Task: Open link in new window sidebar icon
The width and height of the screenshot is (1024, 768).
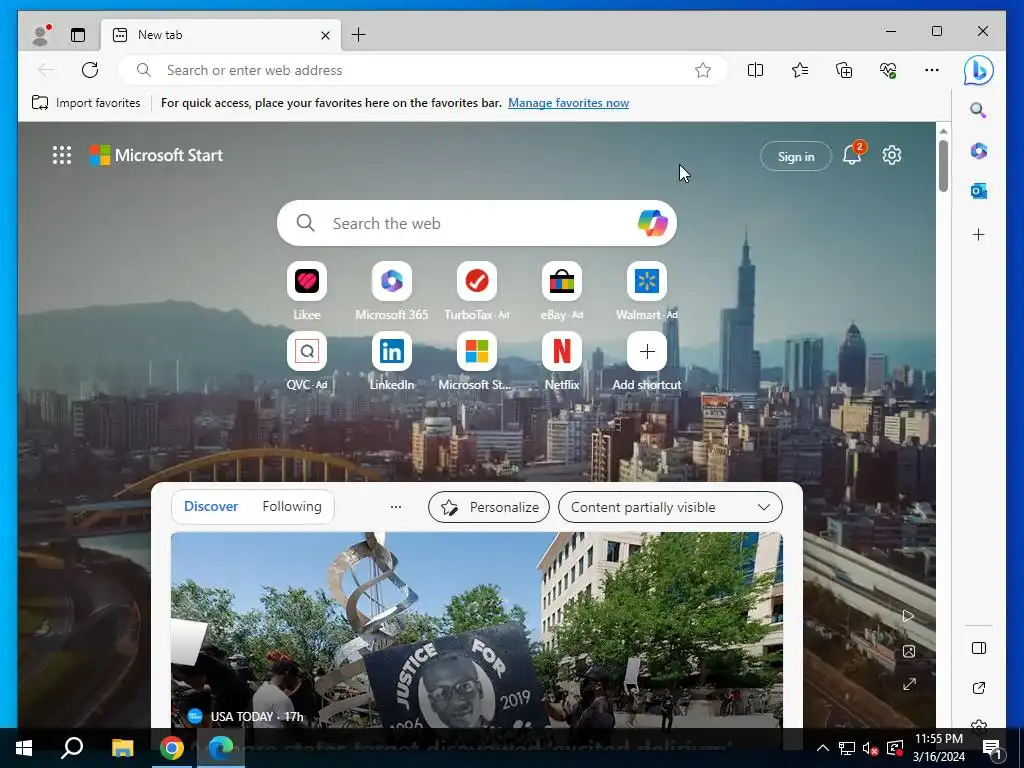Action: click(x=978, y=688)
